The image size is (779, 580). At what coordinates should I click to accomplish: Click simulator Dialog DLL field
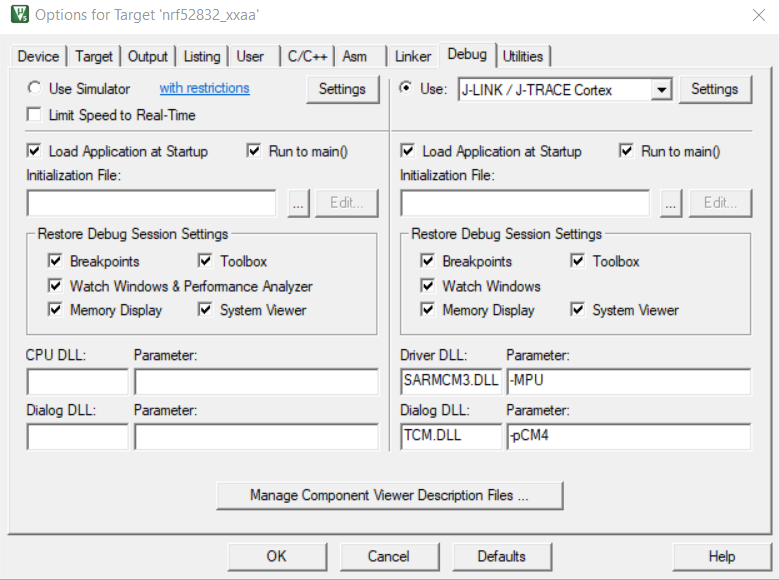coord(78,436)
